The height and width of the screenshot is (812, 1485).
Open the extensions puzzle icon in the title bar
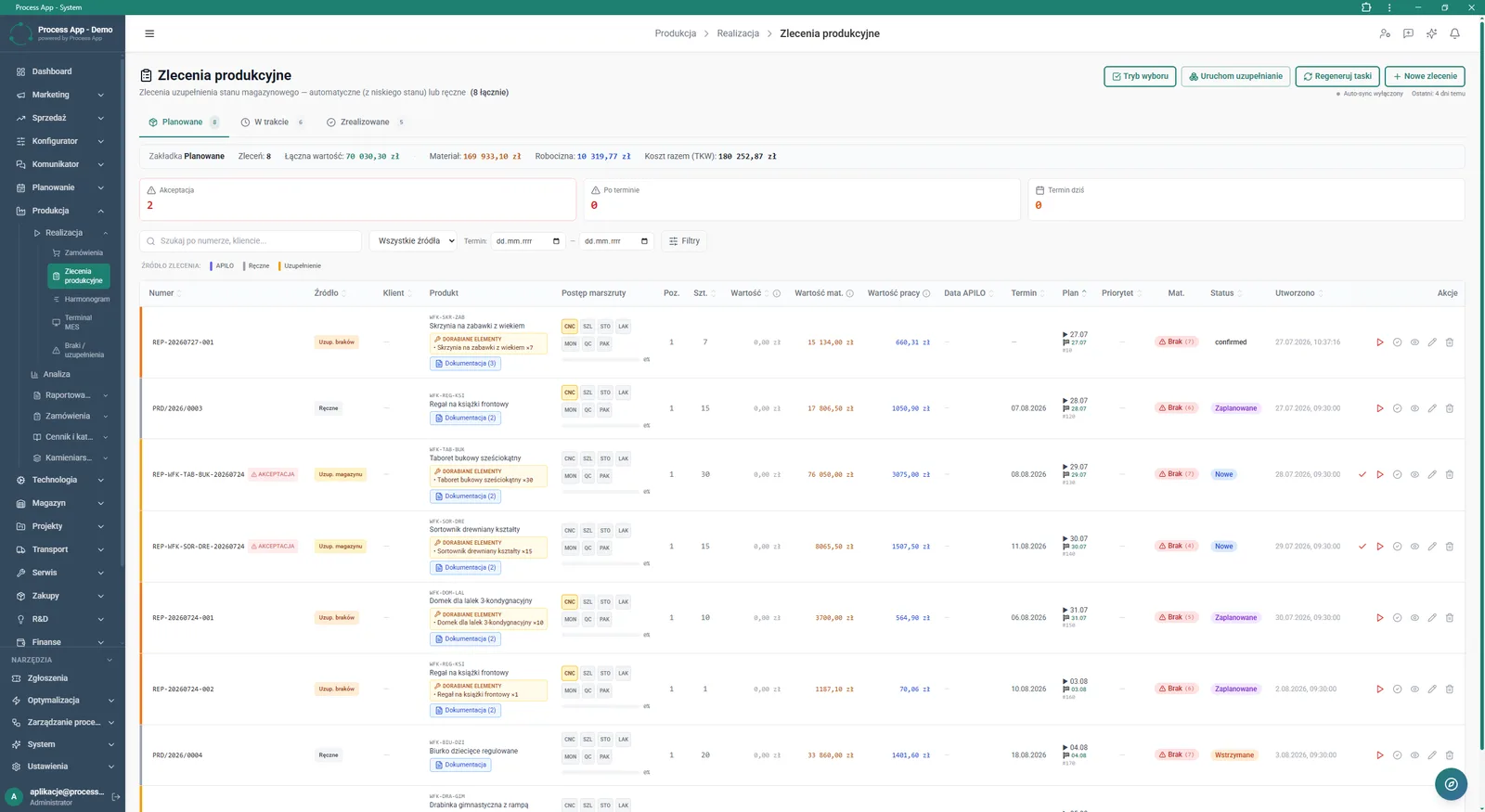point(1366,7)
